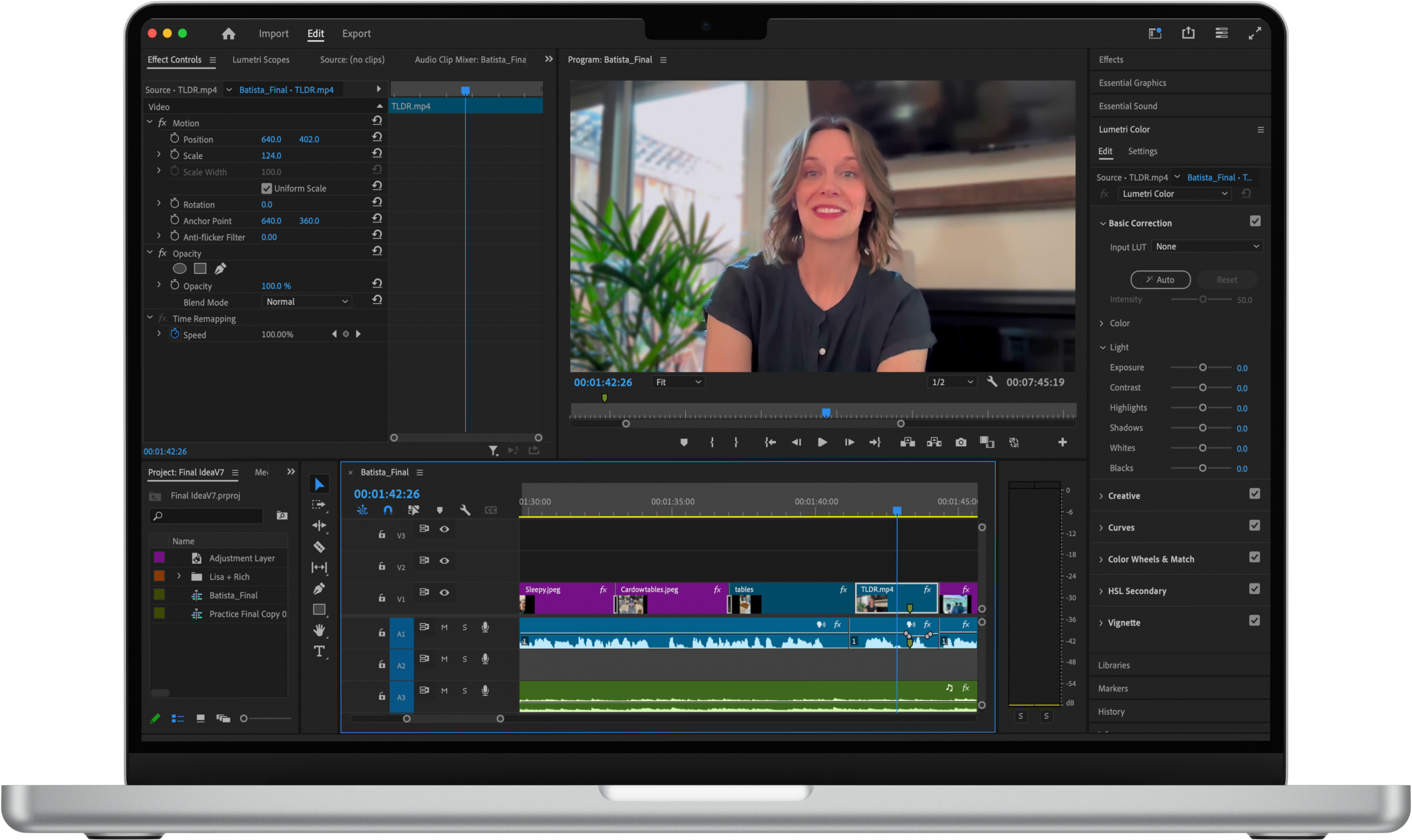Play the program monitor video
The image size is (1412, 840).
tap(822, 442)
